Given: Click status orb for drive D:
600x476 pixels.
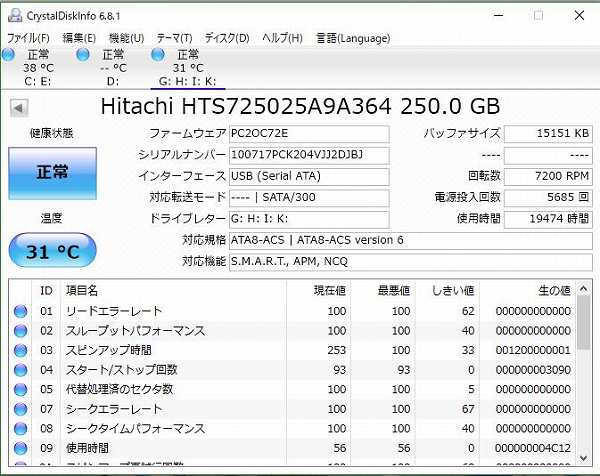Looking at the screenshot, I should tap(83, 55).
